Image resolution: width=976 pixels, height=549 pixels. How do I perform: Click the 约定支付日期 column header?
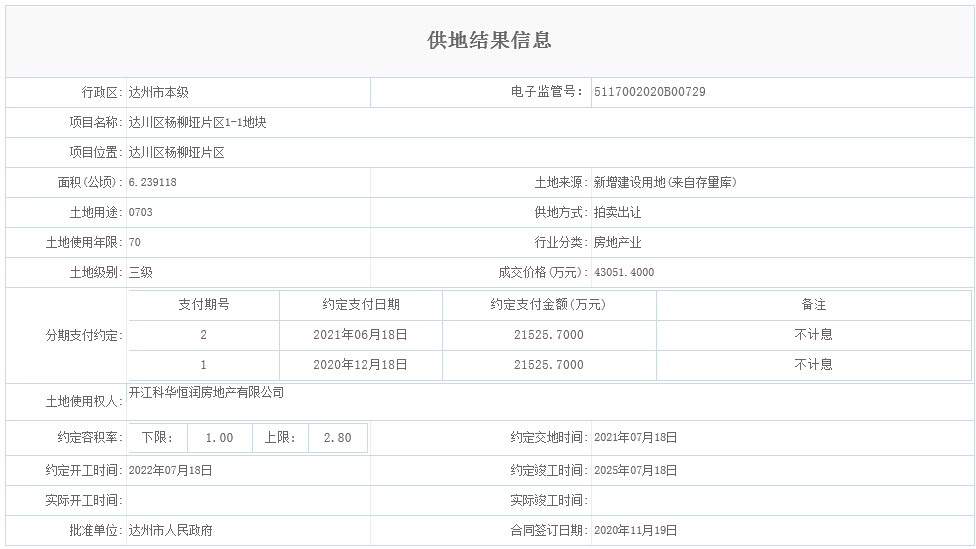point(361,305)
